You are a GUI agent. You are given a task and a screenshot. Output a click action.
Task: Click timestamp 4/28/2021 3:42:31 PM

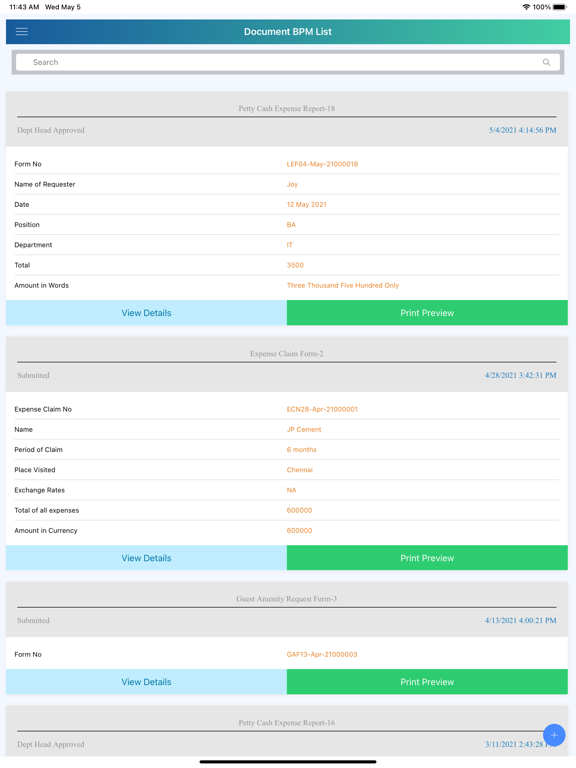[521, 375]
